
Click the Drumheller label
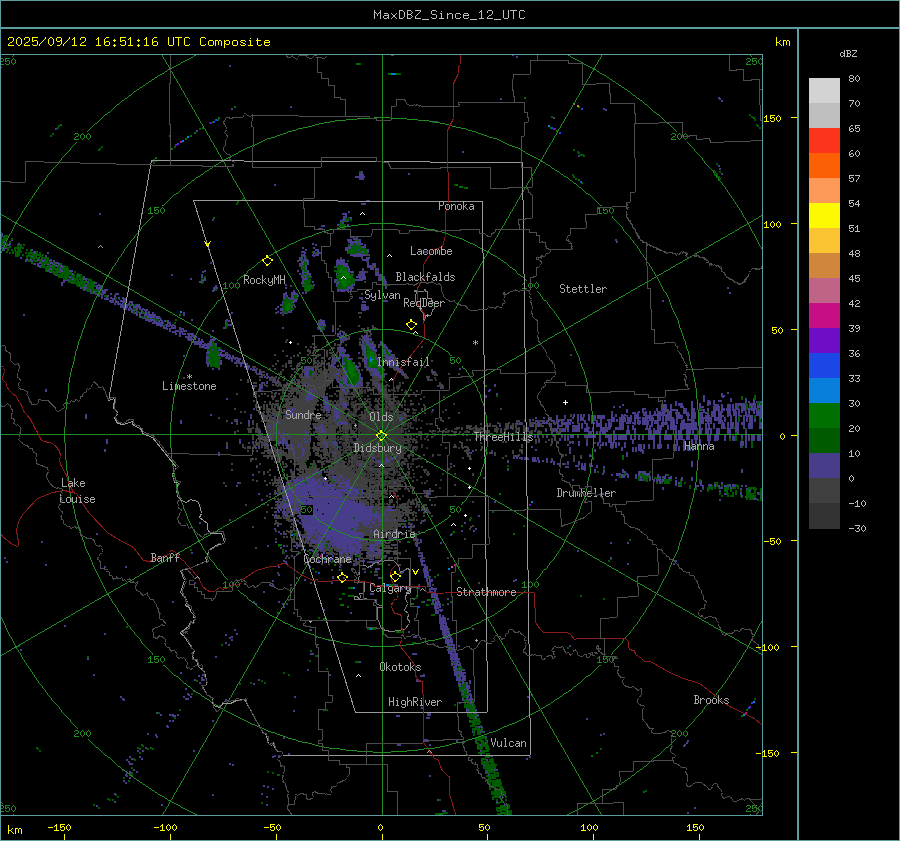tap(586, 493)
